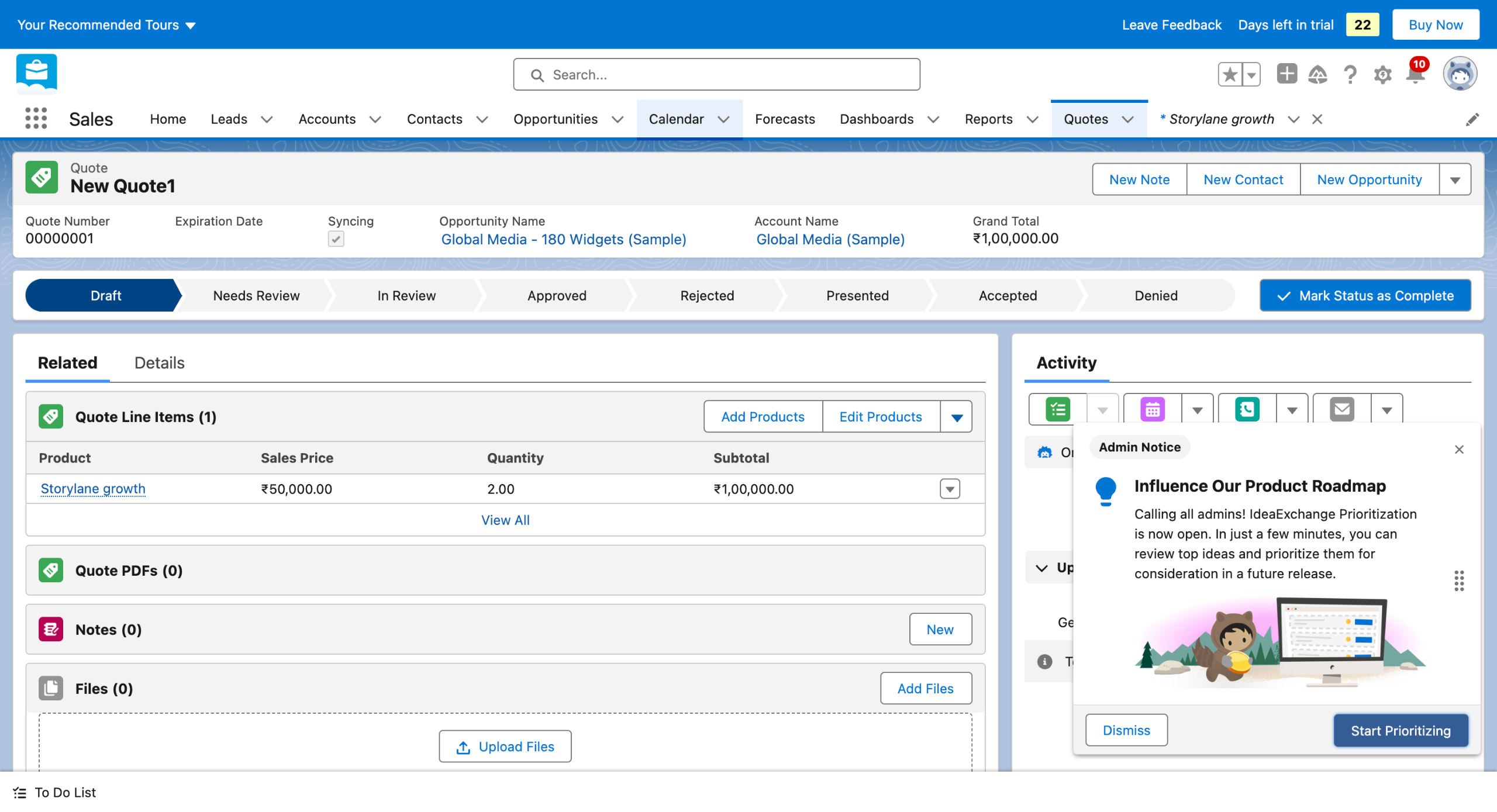Click the favorites star icon
Image resolution: width=1497 pixels, height=812 pixels.
1230,75
